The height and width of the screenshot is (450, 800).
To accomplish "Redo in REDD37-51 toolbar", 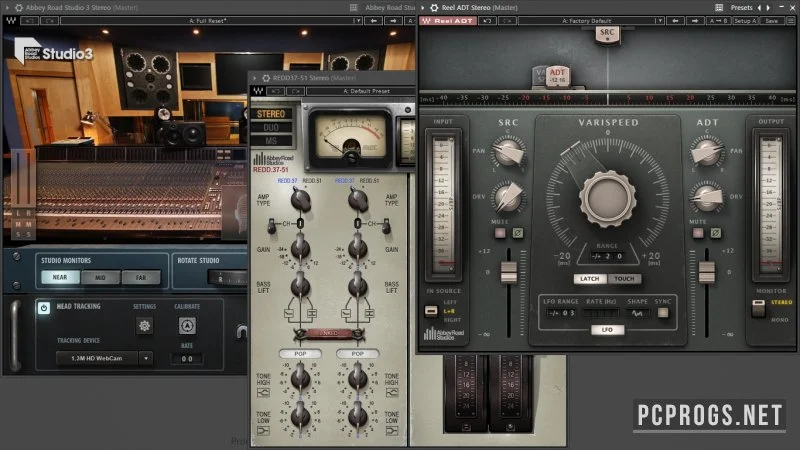I will [x=295, y=91].
